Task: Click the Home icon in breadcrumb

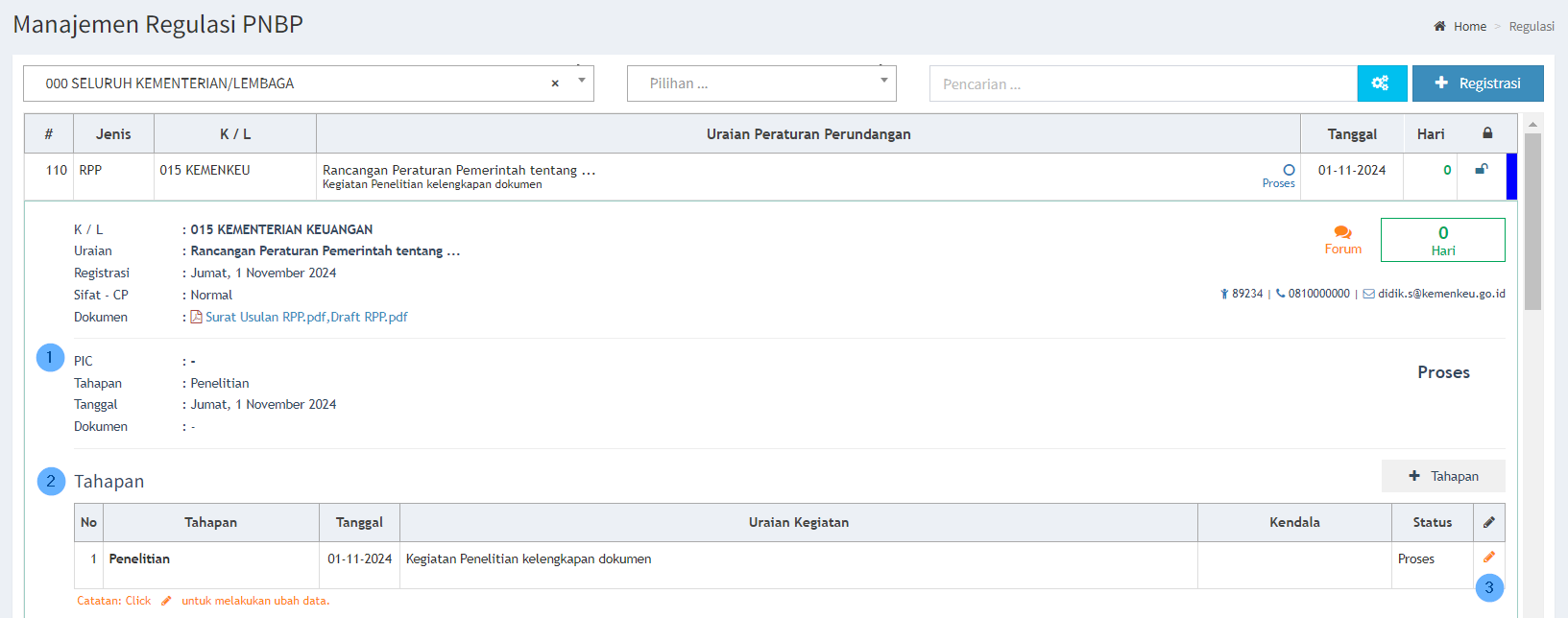Action: [x=1439, y=27]
